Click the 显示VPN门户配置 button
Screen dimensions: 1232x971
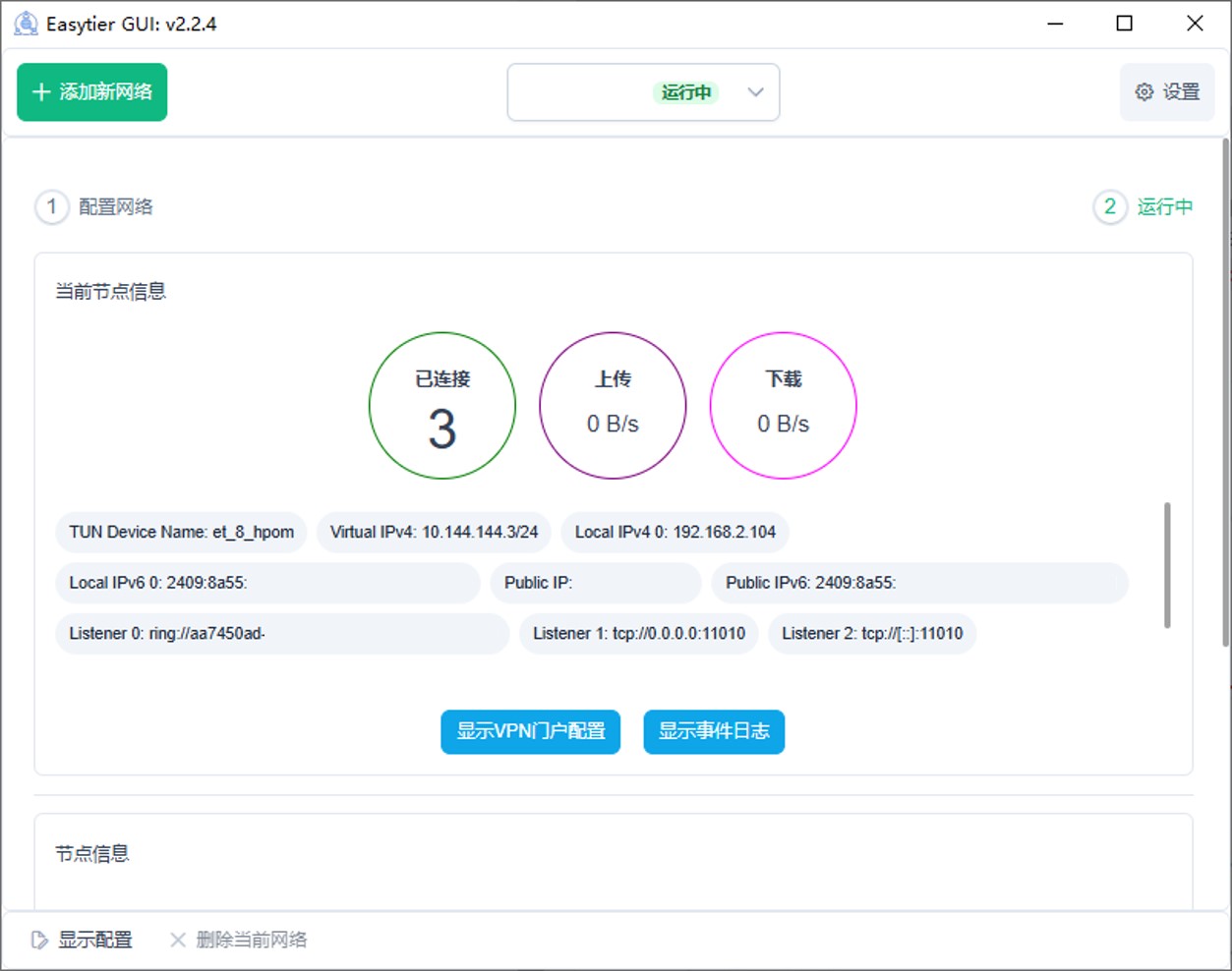[530, 732]
